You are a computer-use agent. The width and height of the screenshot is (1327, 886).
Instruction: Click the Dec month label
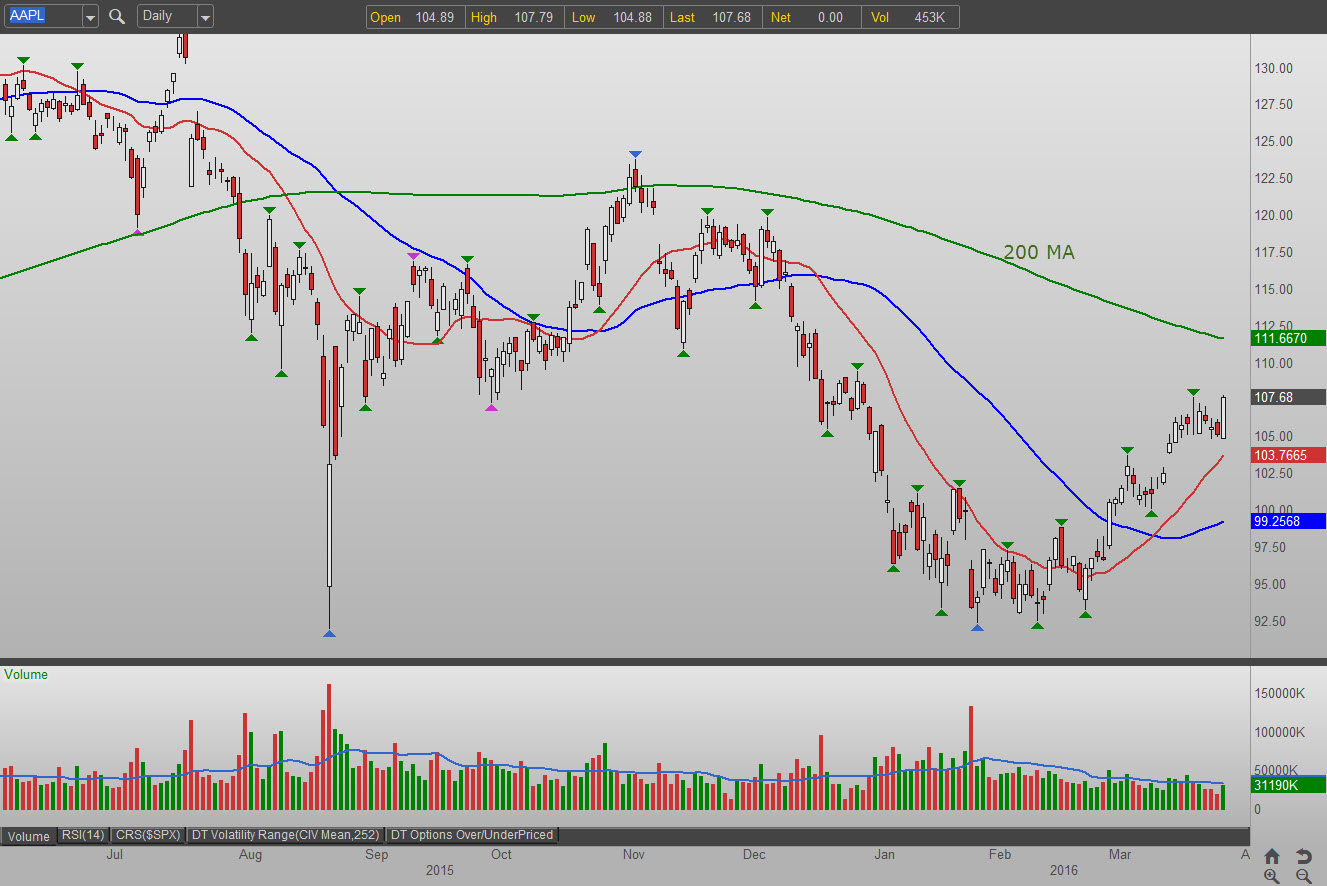754,855
